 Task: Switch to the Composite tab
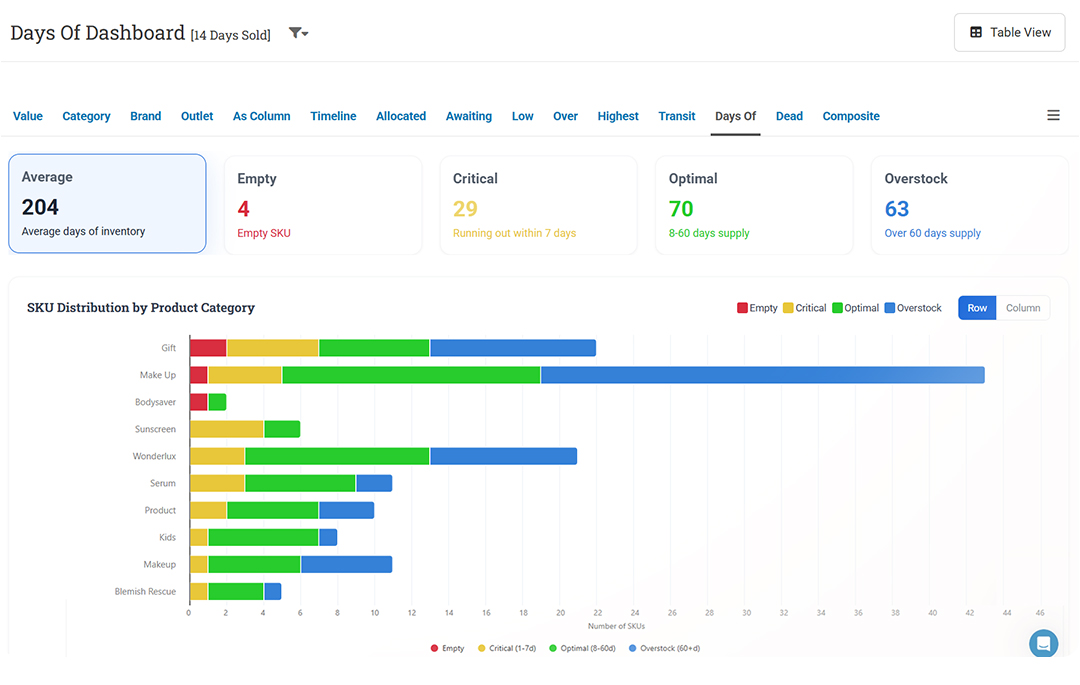point(851,116)
